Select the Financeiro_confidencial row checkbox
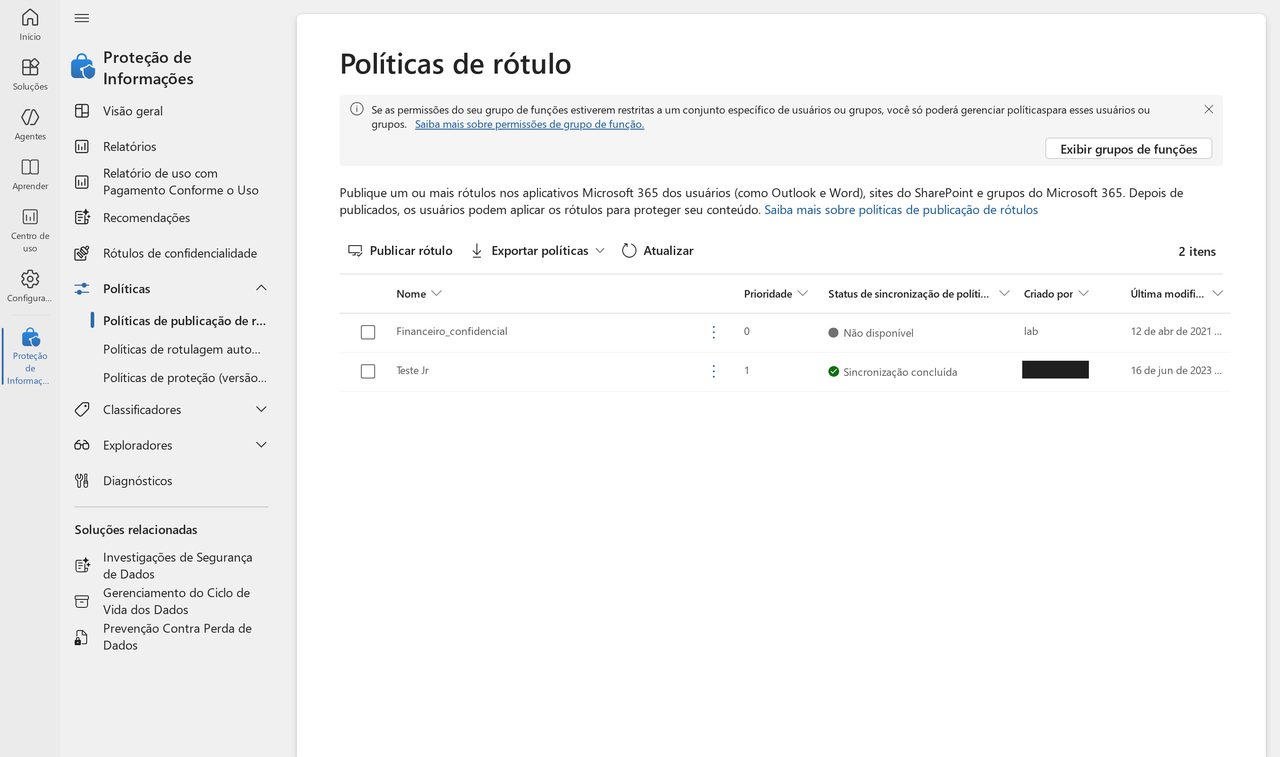The width and height of the screenshot is (1280, 757). 368,332
